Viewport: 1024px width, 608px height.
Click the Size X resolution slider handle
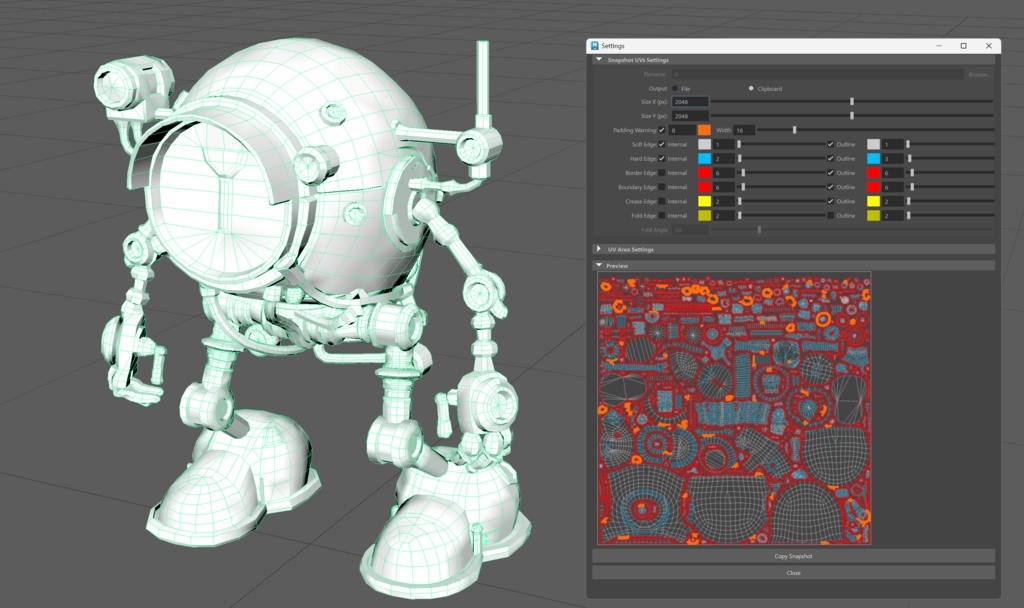[x=852, y=102]
